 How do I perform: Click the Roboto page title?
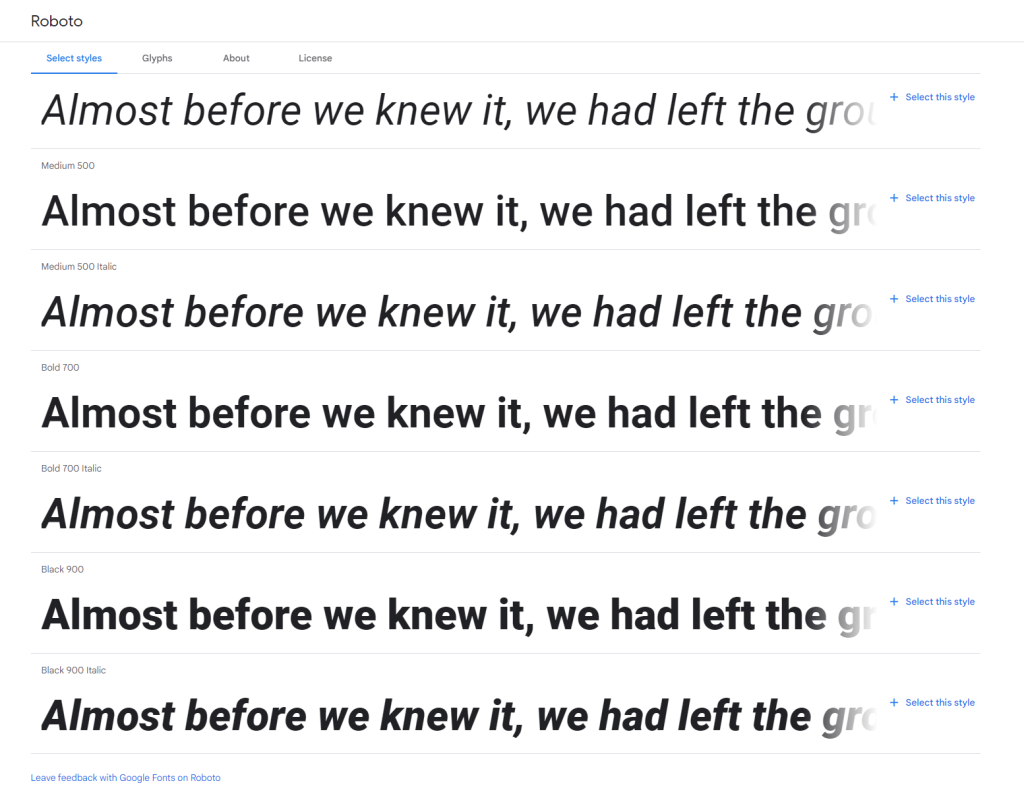point(57,20)
